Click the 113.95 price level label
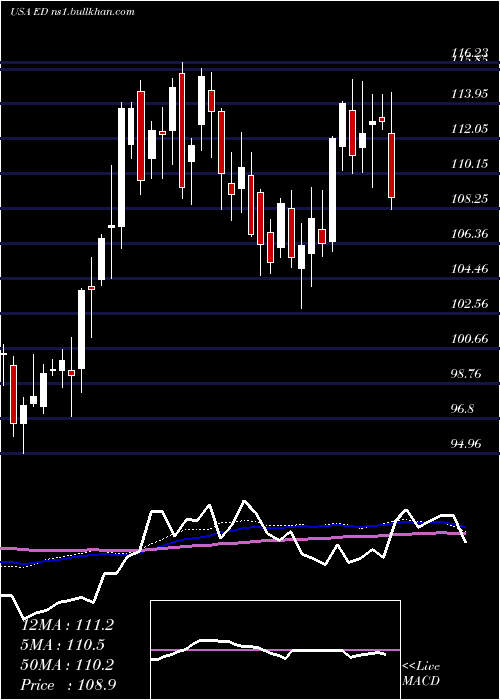500x700 pixels. point(470,94)
